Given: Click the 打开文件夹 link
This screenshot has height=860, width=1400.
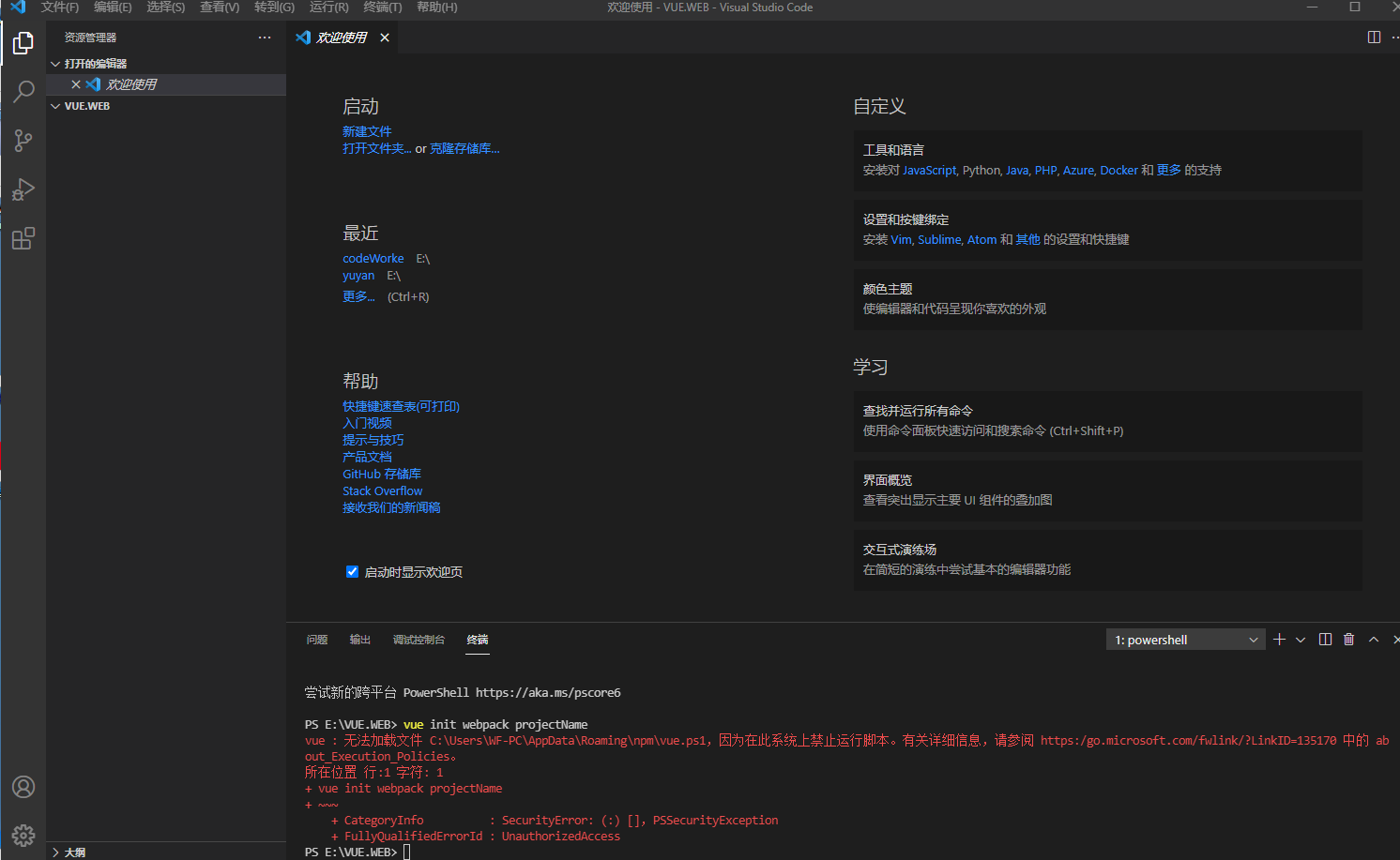Looking at the screenshot, I should tap(377, 148).
